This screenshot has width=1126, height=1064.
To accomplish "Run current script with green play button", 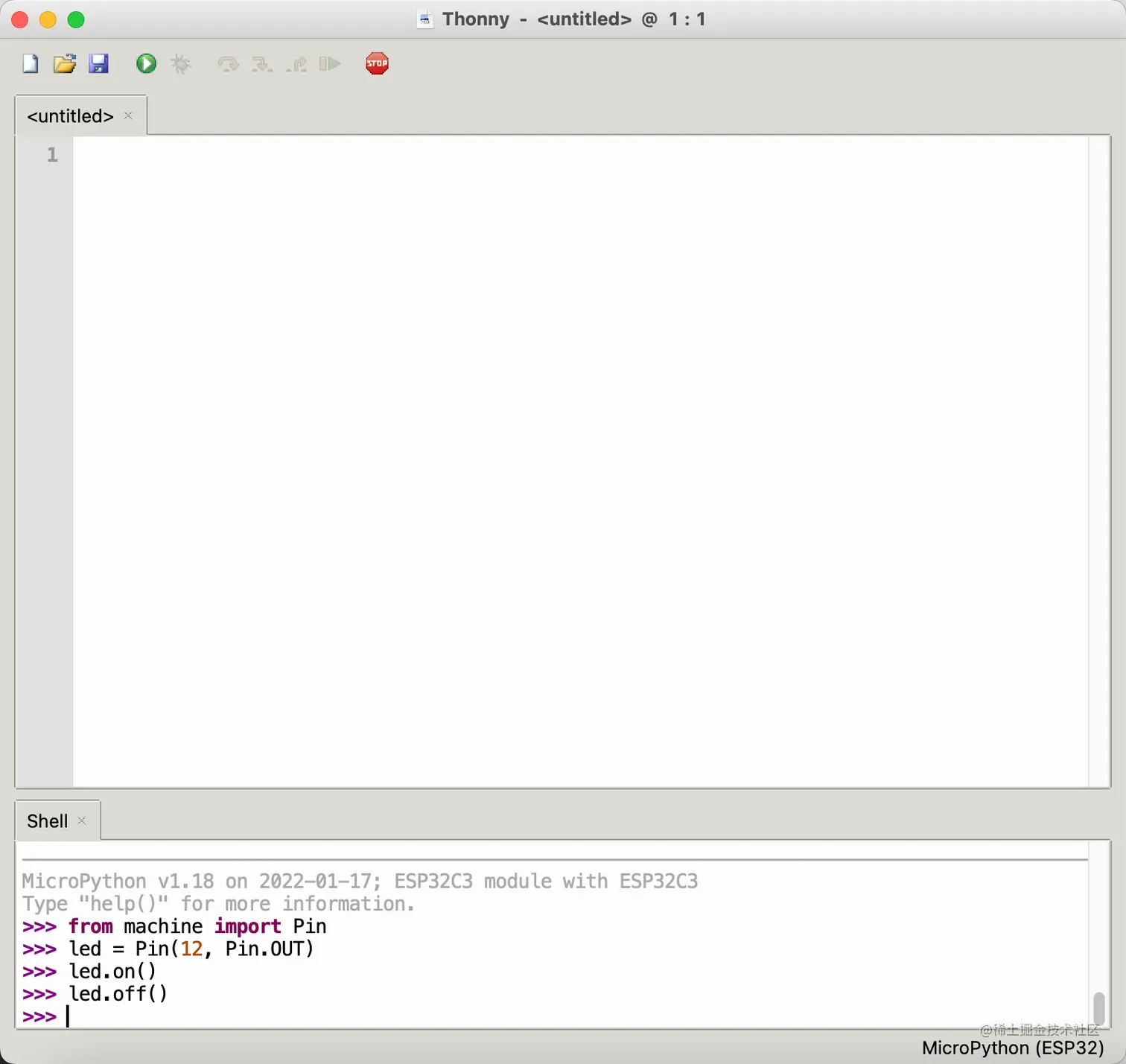I will pos(146,64).
